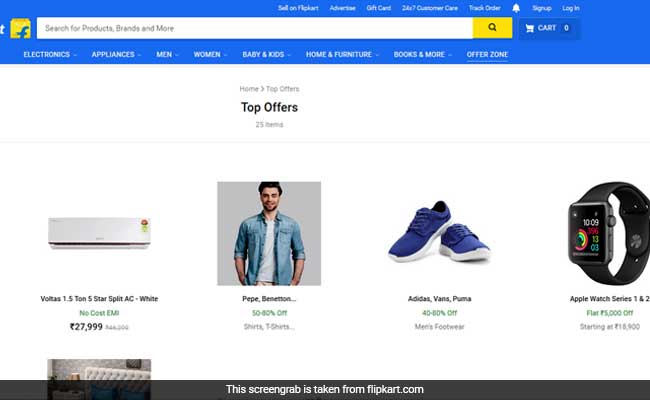Open the Gift Card link
The height and width of the screenshot is (400, 650).
[x=379, y=8]
